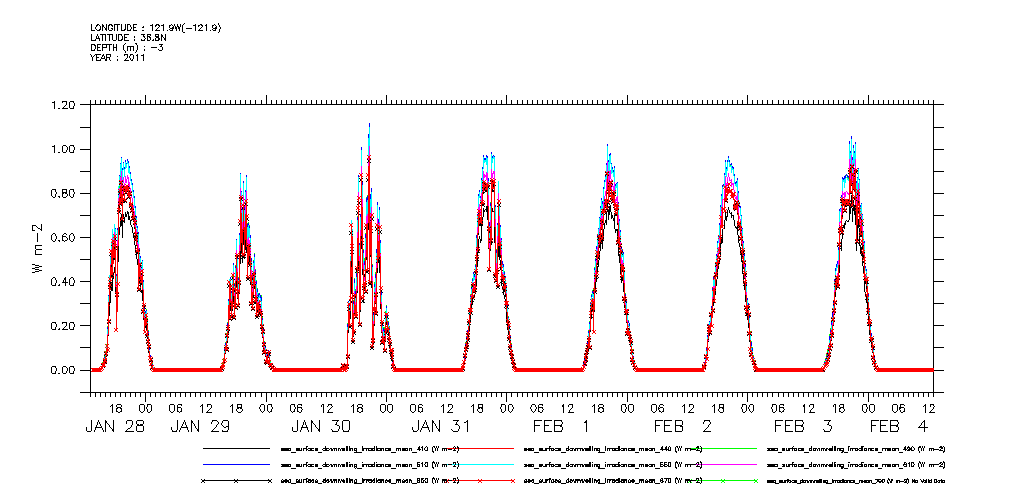Click the 0.80 y-axis label
Image resolution: width=1009 pixels, height=504 pixels.
tap(63, 194)
